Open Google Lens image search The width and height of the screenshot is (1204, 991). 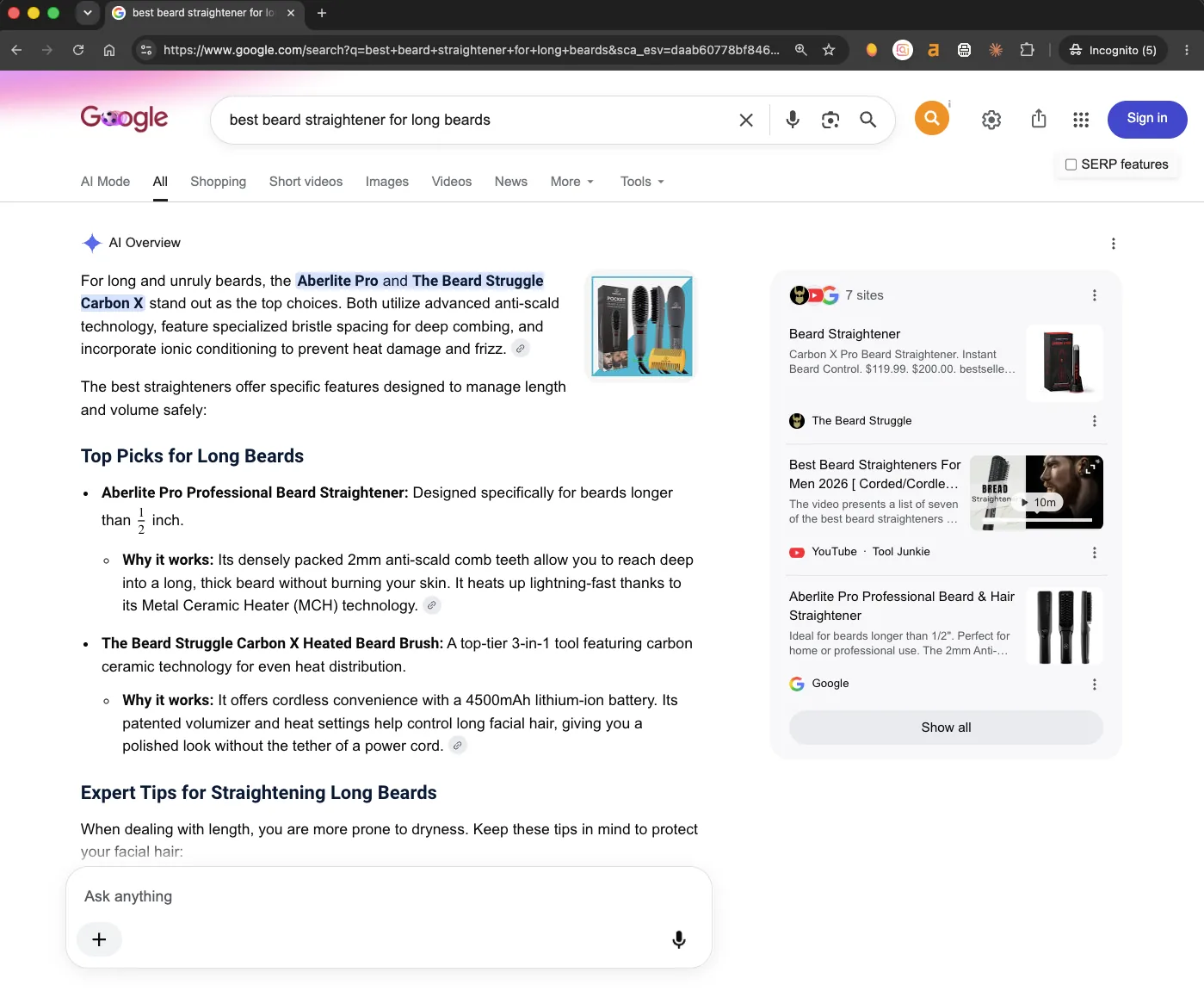click(830, 121)
